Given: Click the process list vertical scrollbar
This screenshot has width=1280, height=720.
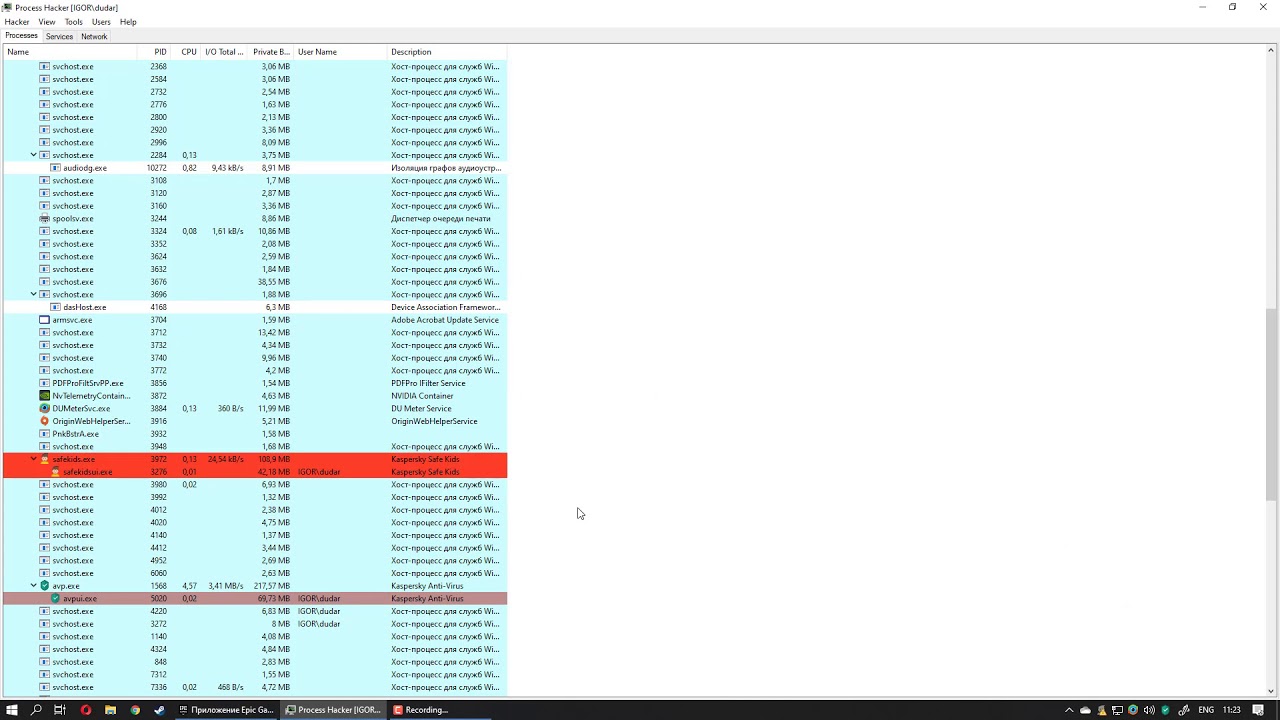Looking at the screenshot, I should pyautogui.click(x=1271, y=405).
